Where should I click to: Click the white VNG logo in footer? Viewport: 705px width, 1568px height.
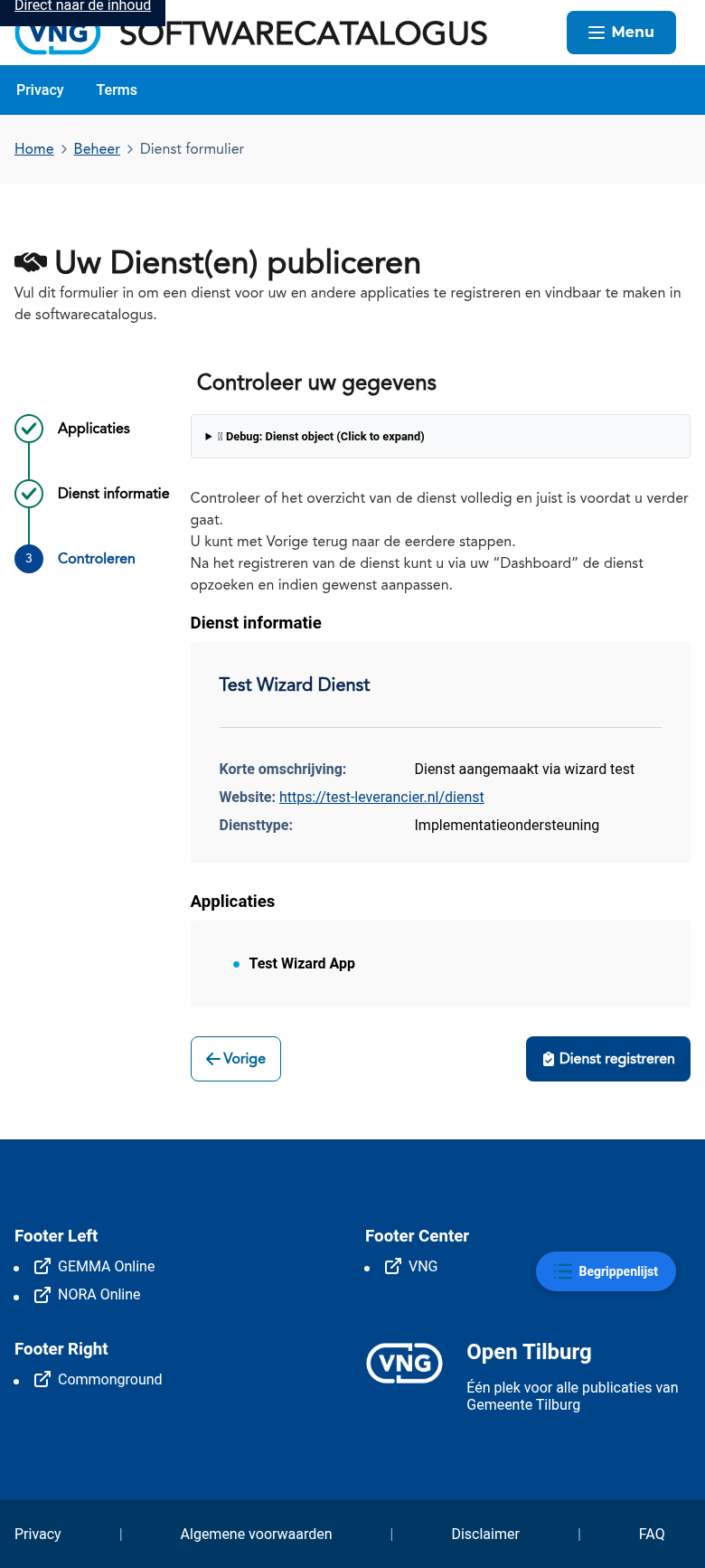click(x=404, y=1364)
